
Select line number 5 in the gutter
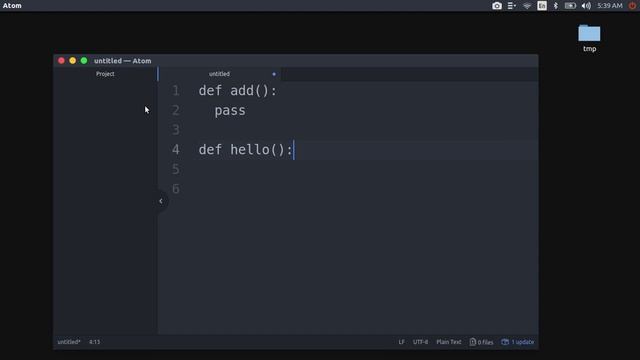coord(176,169)
